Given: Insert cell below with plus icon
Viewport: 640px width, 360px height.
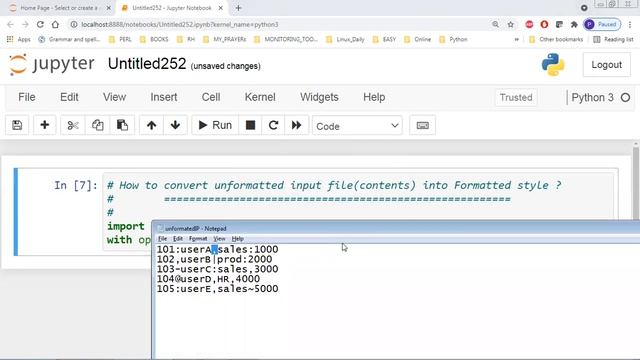Looking at the screenshot, I should [x=44, y=125].
